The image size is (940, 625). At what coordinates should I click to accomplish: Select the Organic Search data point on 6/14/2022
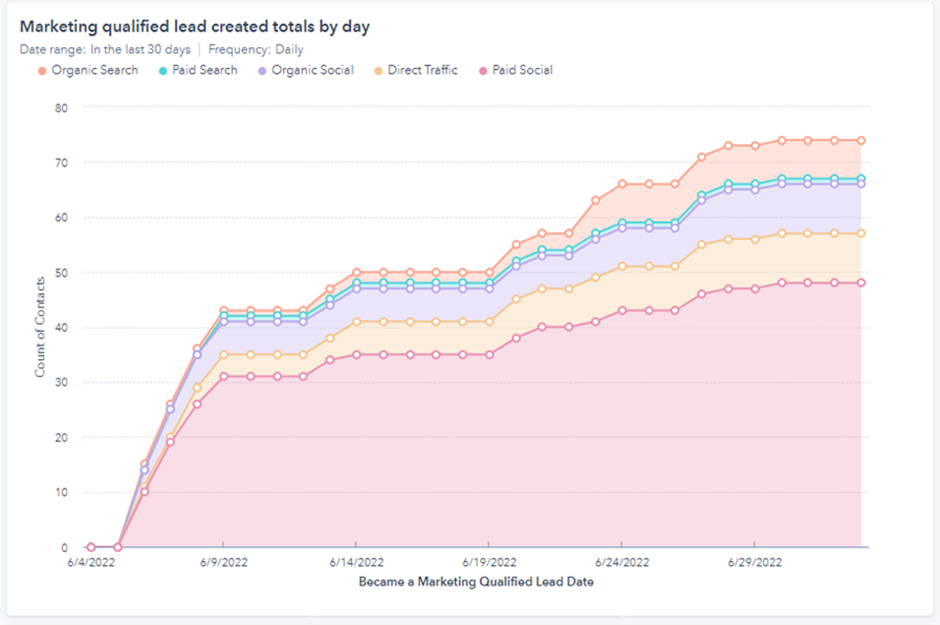[x=356, y=272]
